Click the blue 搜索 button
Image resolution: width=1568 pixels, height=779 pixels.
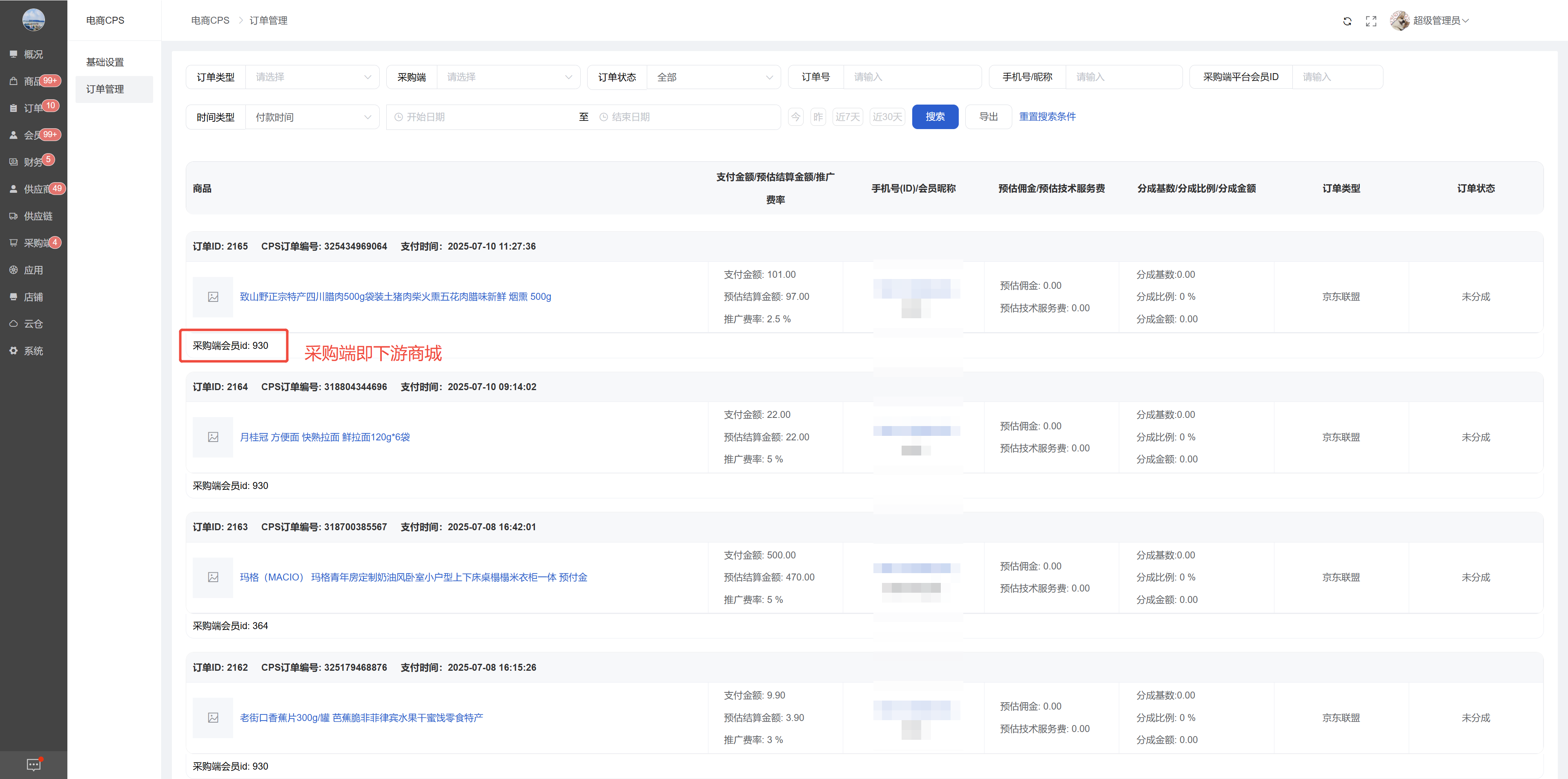(935, 117)
